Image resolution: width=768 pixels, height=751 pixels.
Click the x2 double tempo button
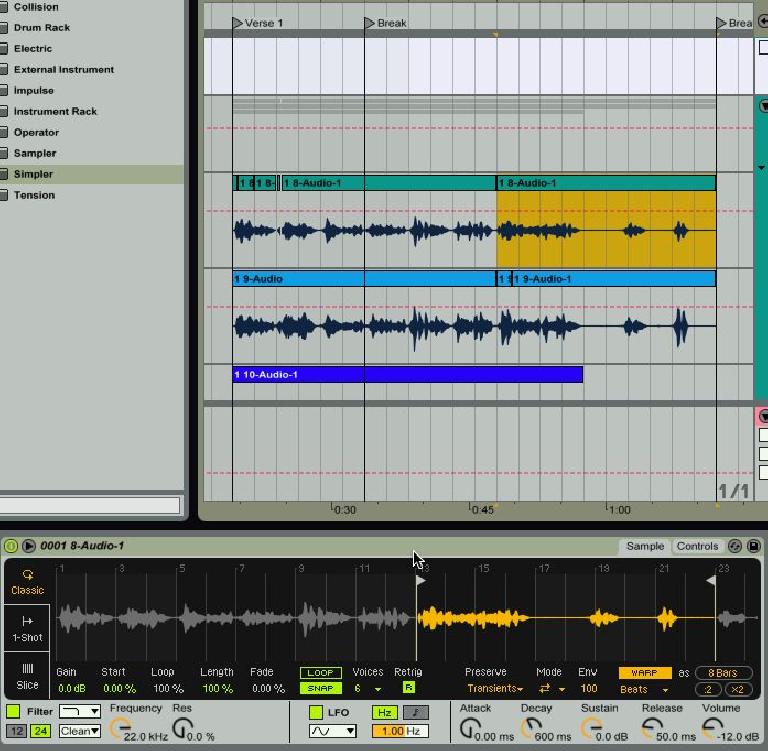738,689
